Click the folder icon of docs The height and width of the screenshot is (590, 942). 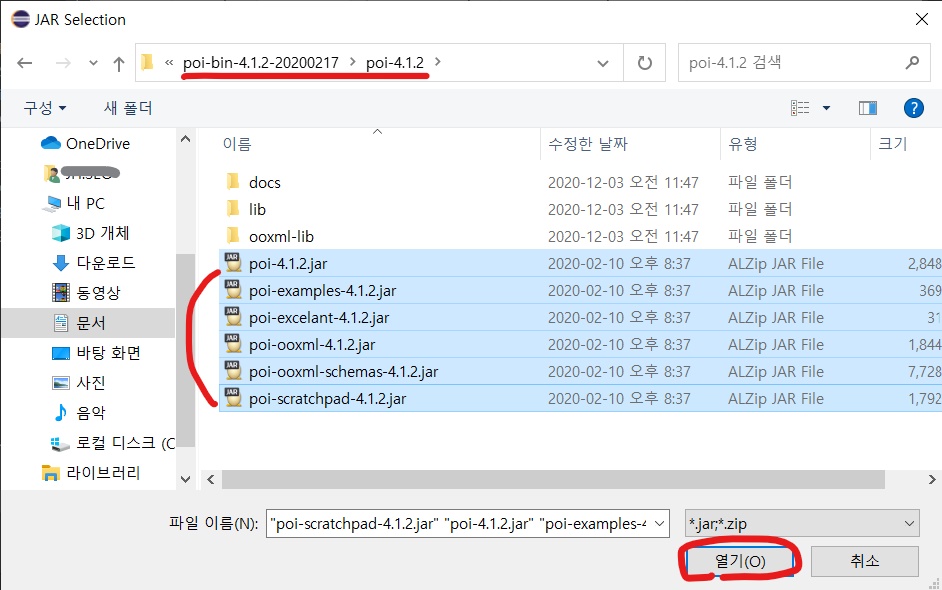pyautogui.click(x=232, y=181)
